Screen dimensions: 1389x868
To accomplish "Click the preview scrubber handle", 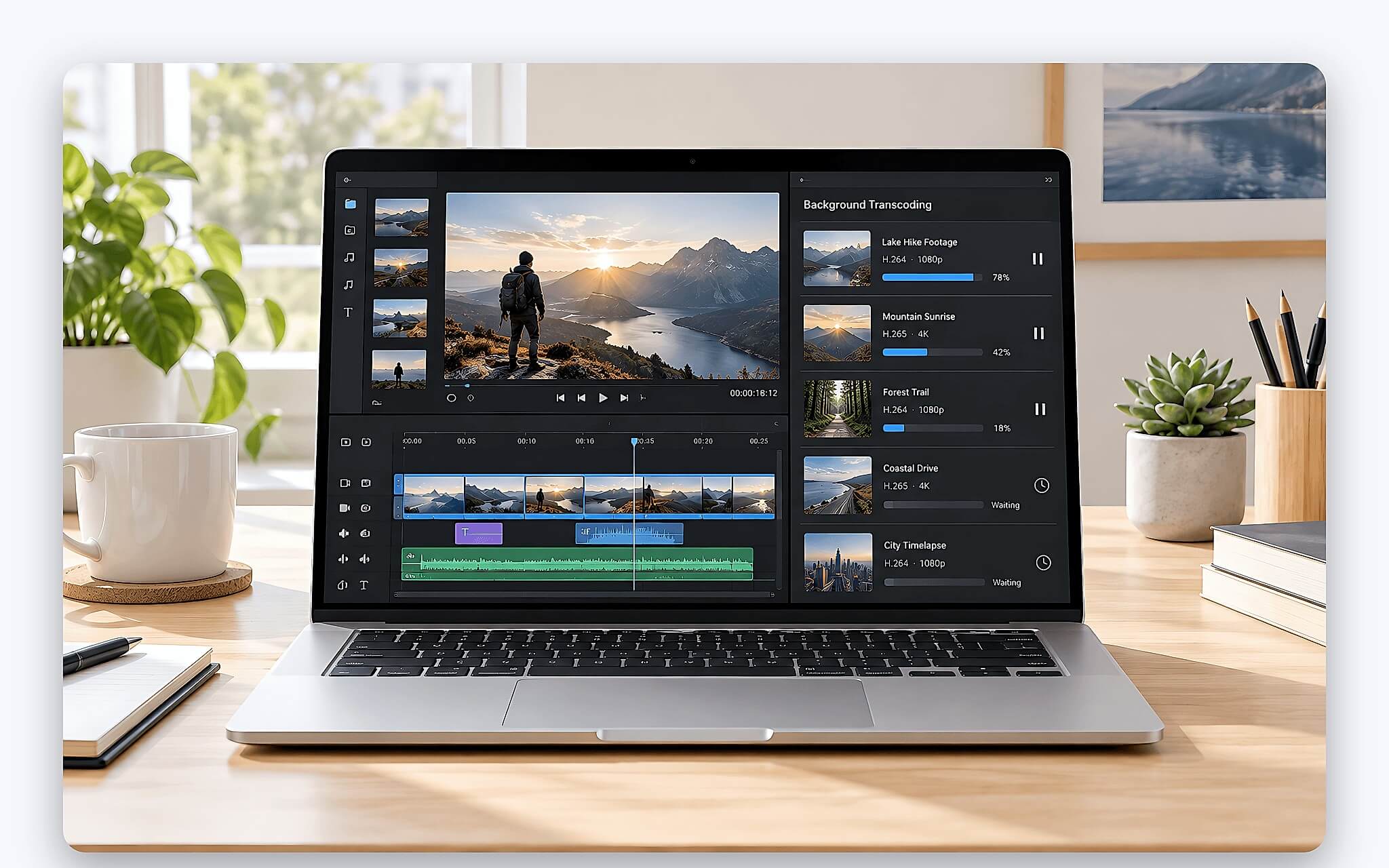I will (467, 386).
